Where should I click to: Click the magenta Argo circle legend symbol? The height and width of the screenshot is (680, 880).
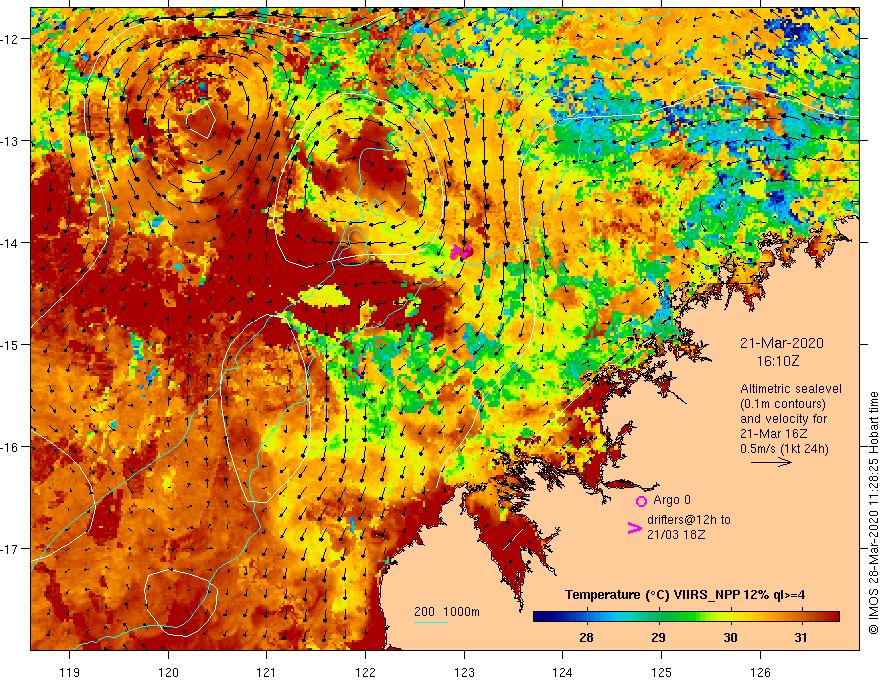pyautogui.click(x=641, y=501)
